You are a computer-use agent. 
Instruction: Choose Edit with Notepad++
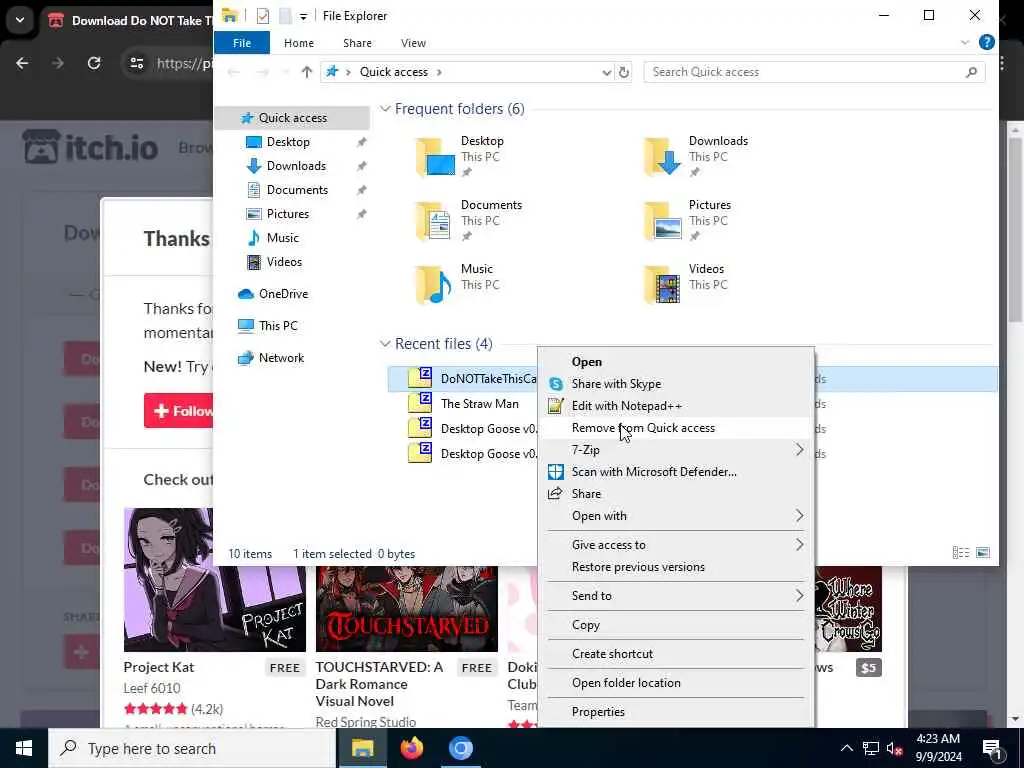[x=675, y=406]
